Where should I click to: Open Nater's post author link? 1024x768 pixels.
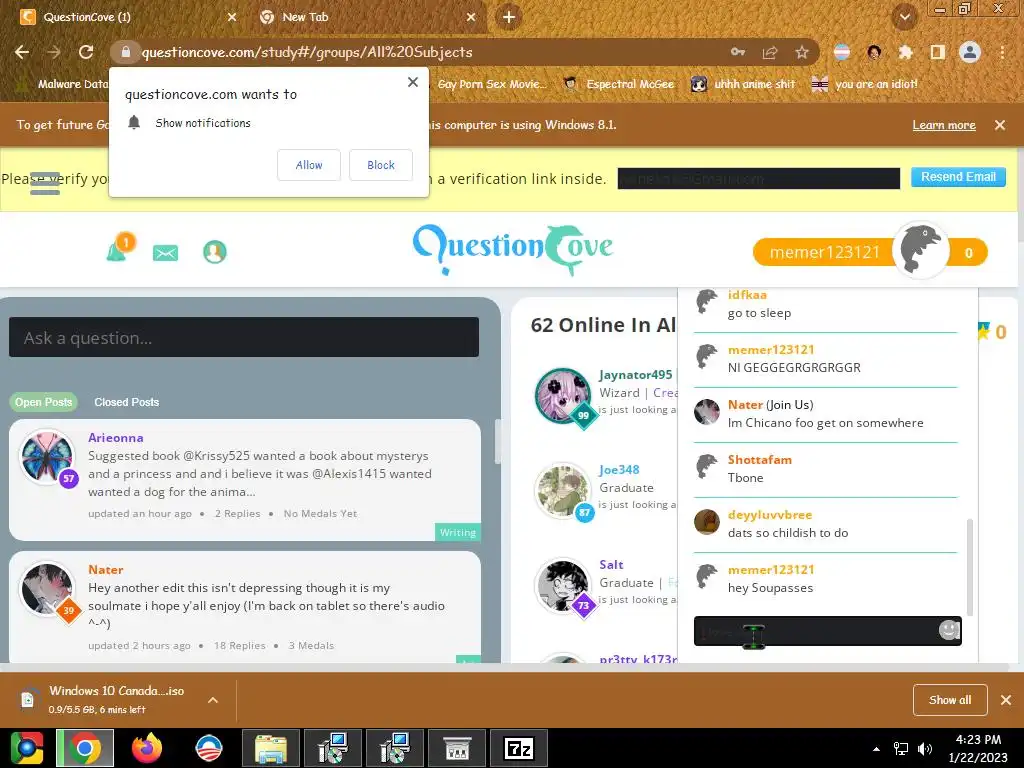click(x=106, y=569)
